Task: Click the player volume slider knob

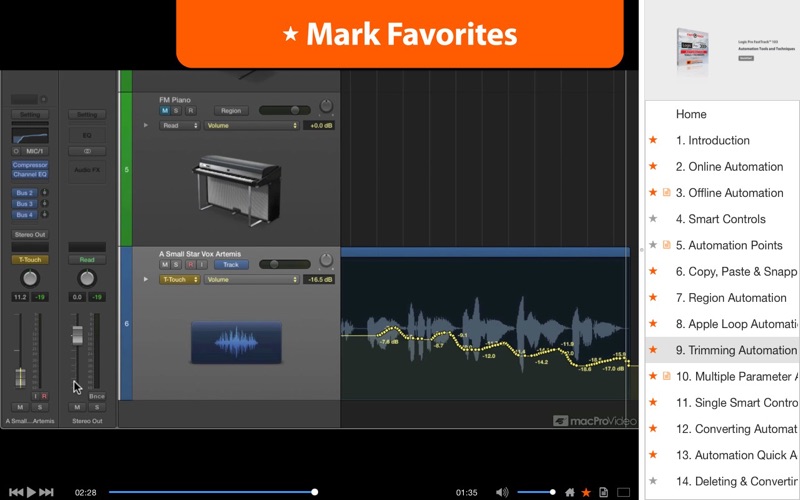Action: 552,492
